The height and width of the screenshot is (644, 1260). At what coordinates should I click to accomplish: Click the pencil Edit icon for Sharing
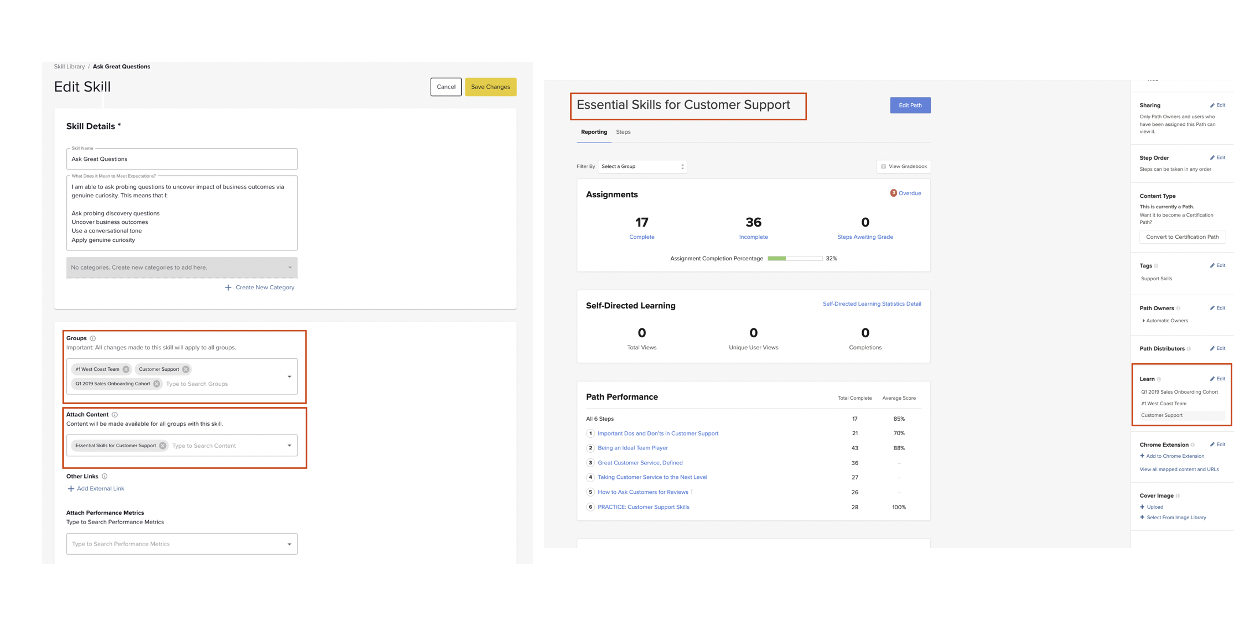tap(1212, 105)
